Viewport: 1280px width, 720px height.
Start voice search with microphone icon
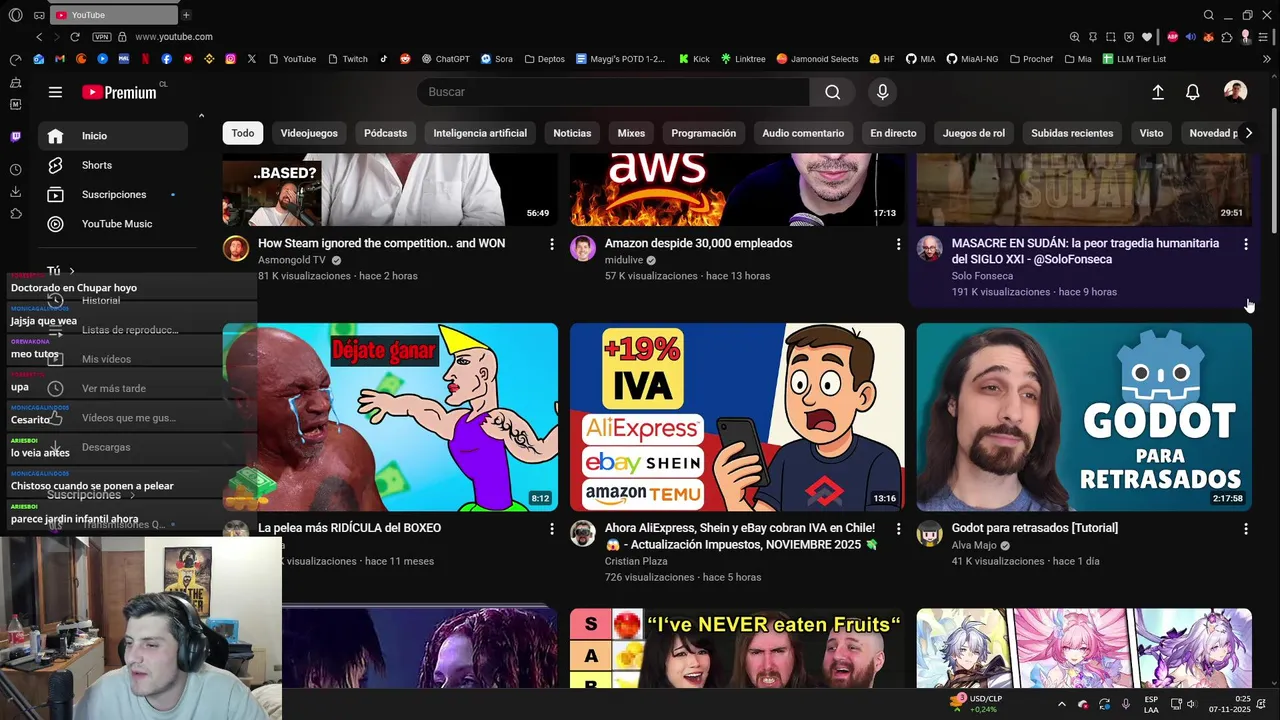[882, 92]
